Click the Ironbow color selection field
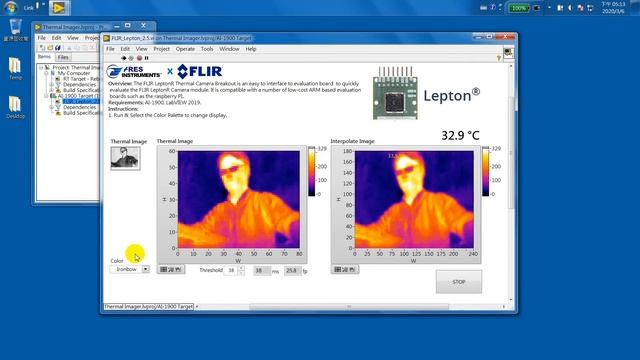 click(x=126, y=269)
